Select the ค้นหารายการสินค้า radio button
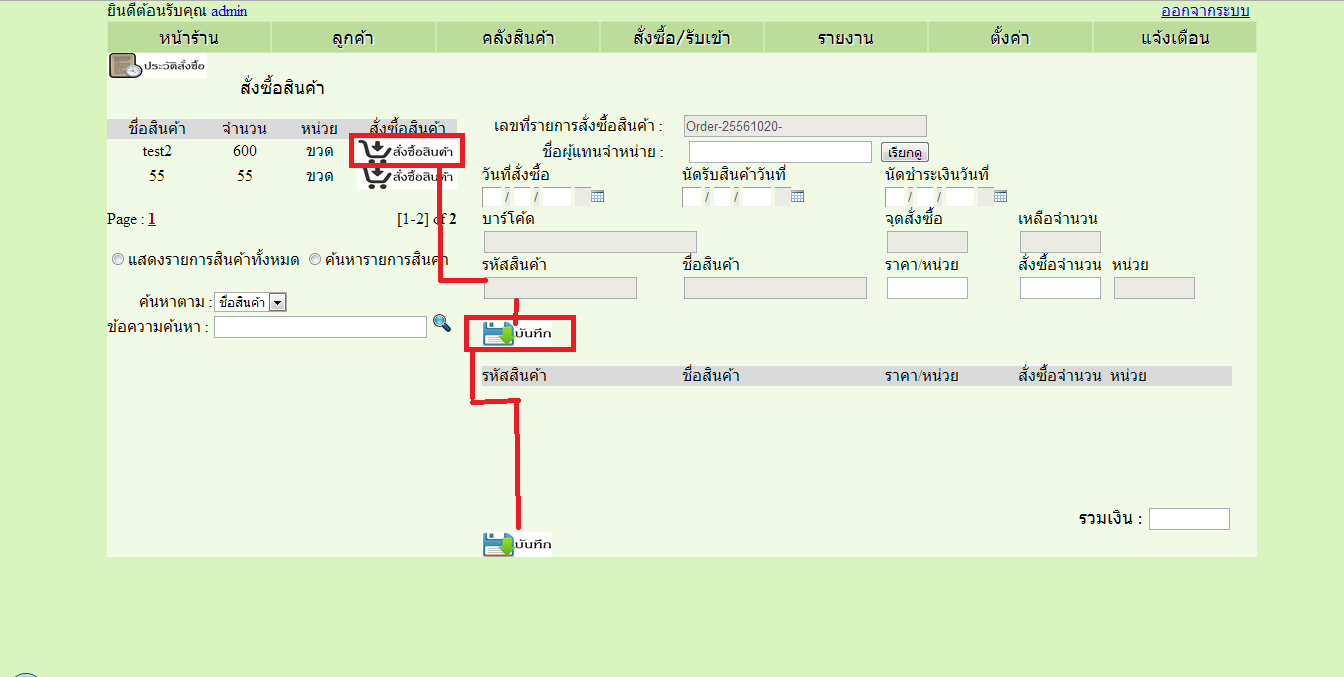Image resolution: width=1344 pixels, height=677 pixels. click(x=315, y=259)
